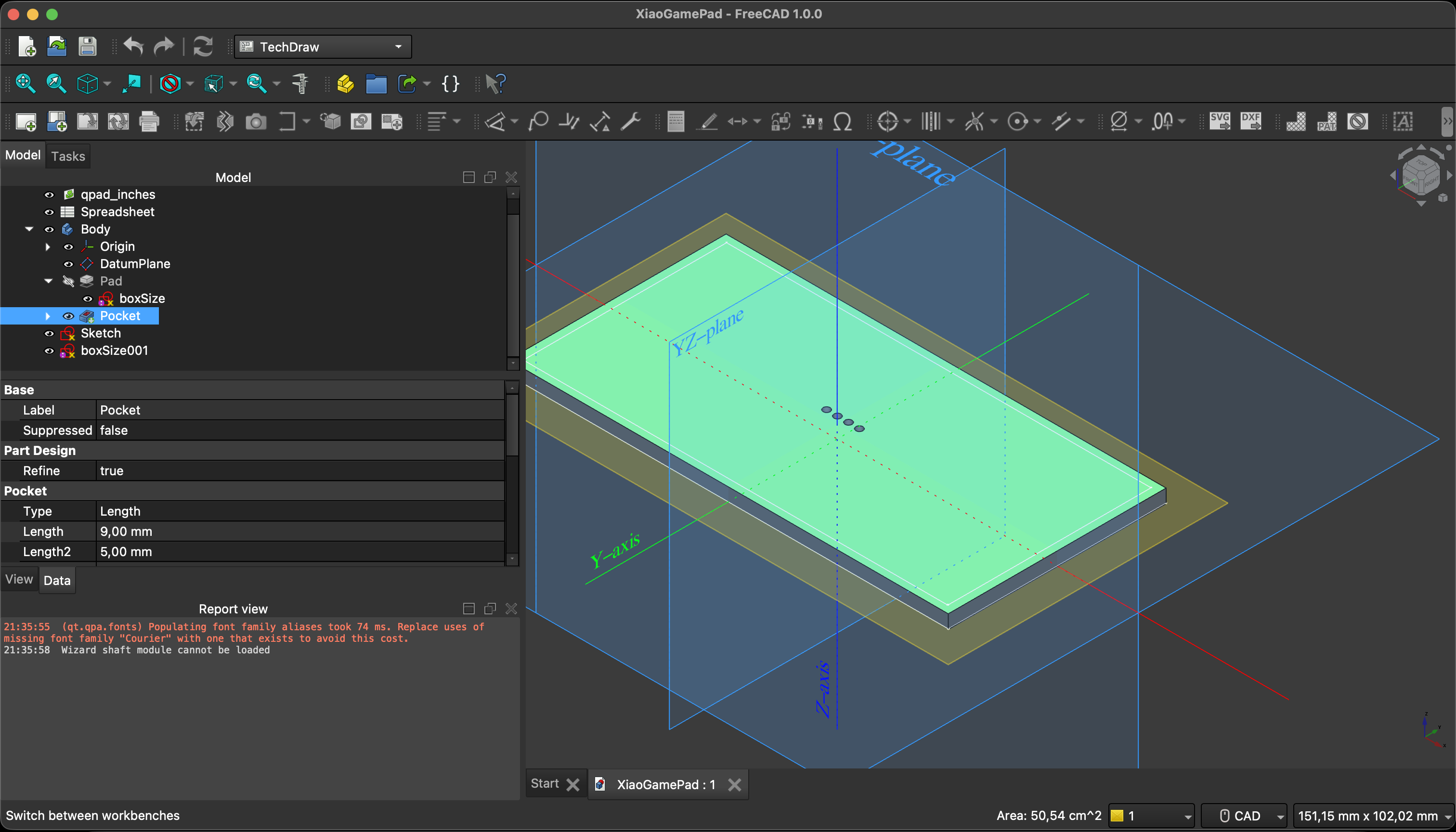Export the page as SVG

[x=1220, y=121]
